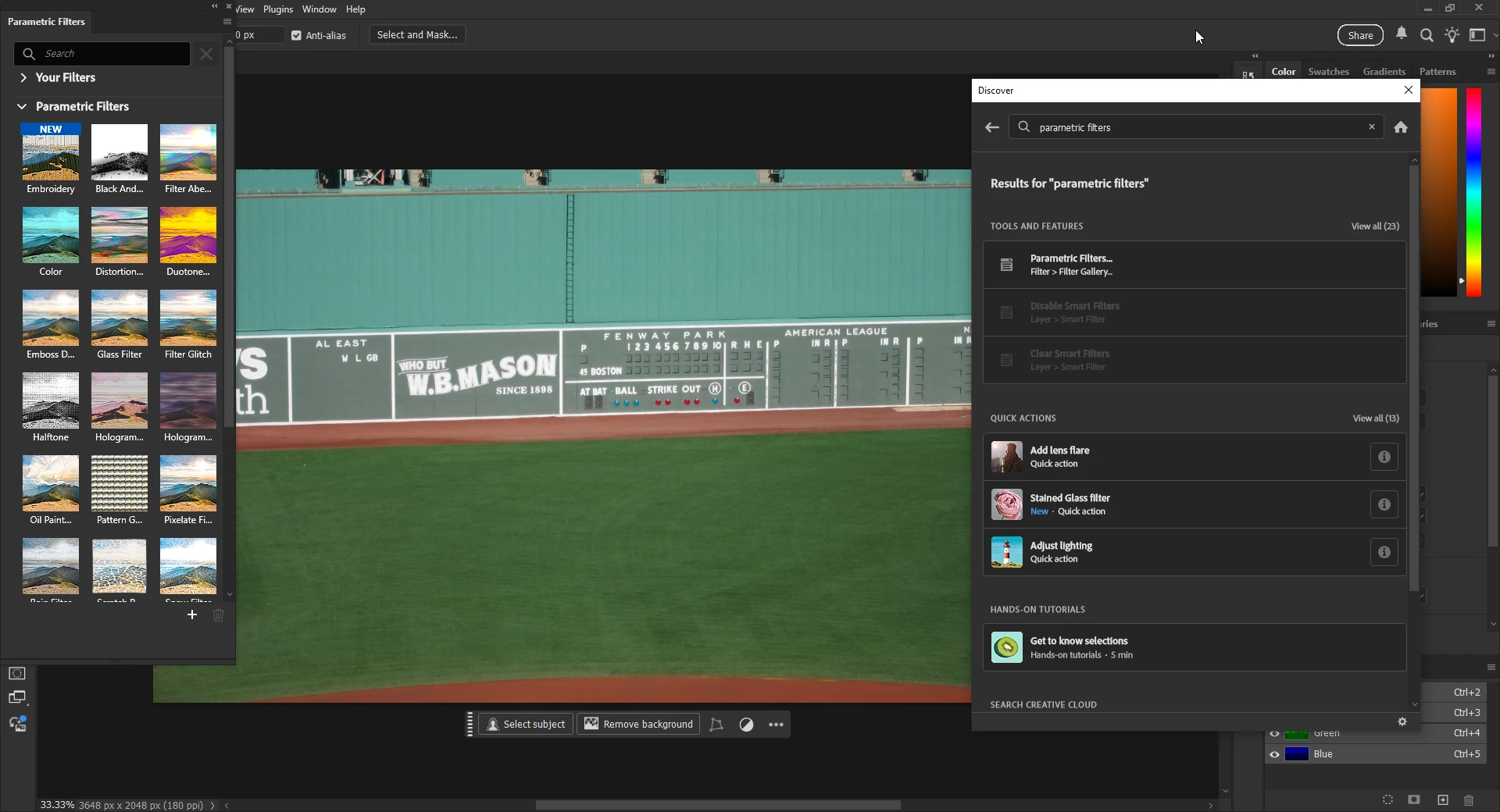This screenshot has width=1500, height=812.
Task: Clear the Parametric Filters search with the X
Action: tap(206, 54)
